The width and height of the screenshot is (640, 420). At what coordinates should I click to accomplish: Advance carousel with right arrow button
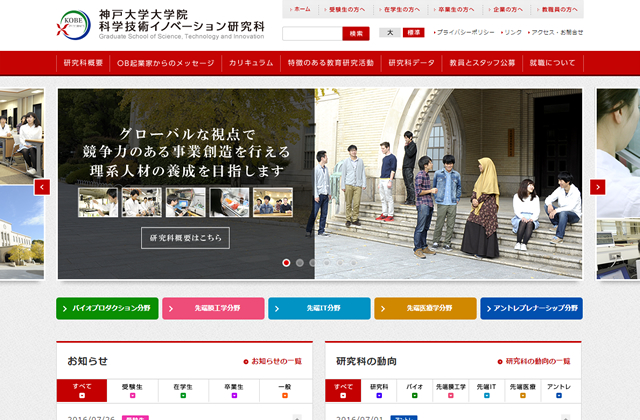tap(597, 187)
